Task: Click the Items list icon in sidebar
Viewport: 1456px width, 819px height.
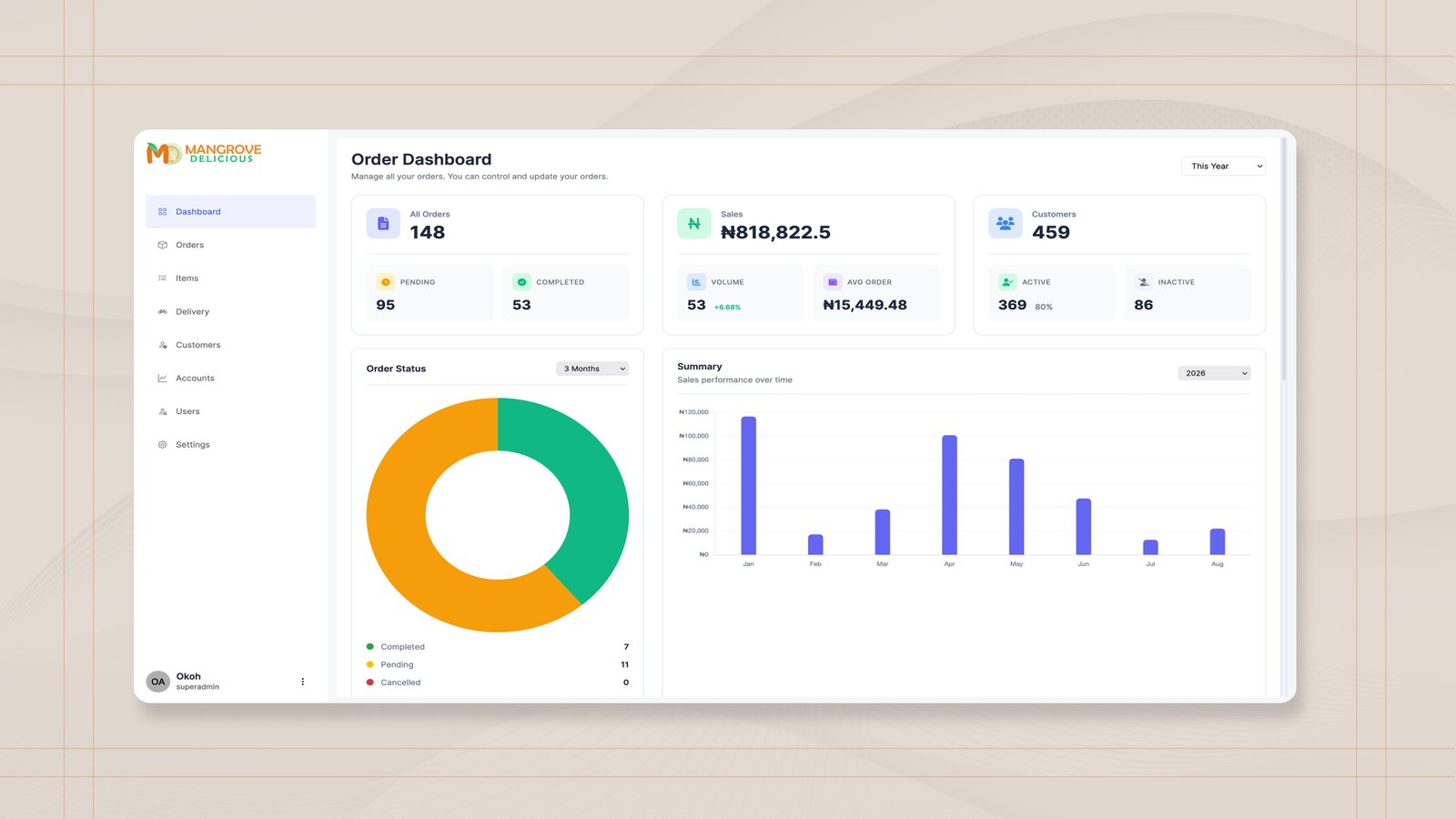Action: (x=163, y=278)
